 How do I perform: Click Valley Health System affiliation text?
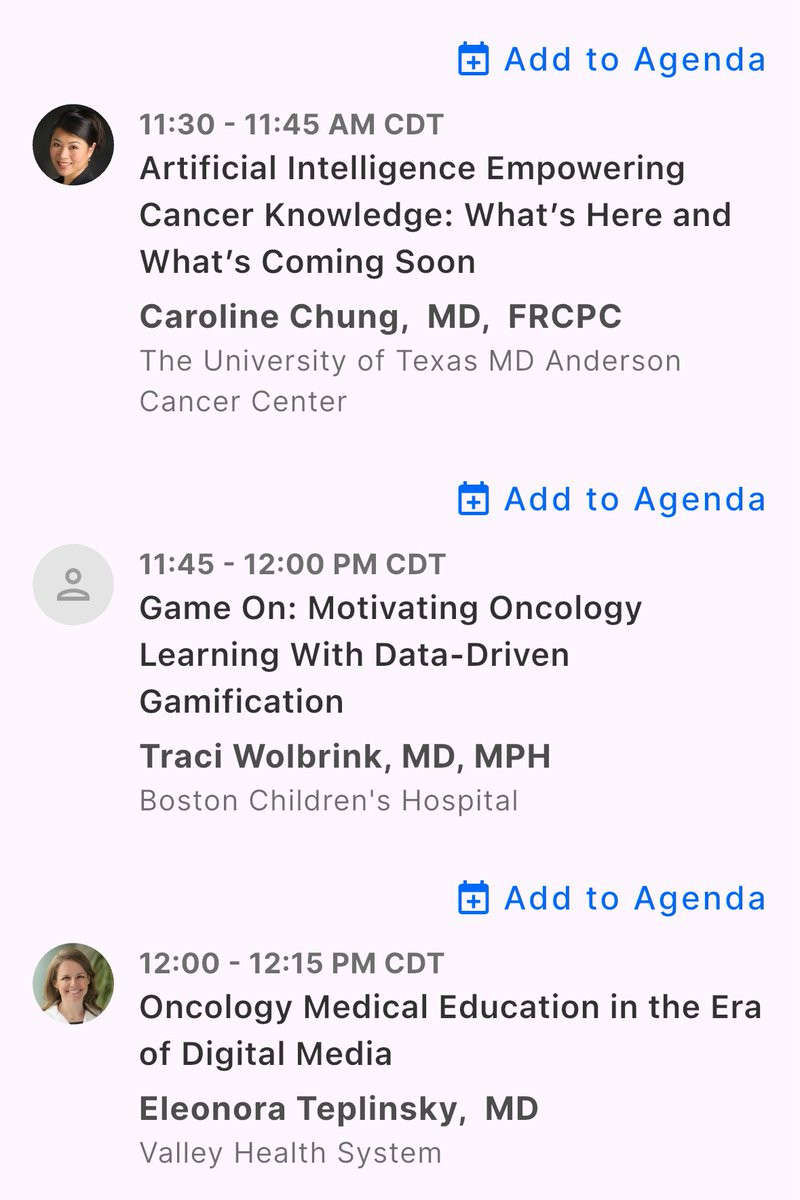tap(291, 1153)
